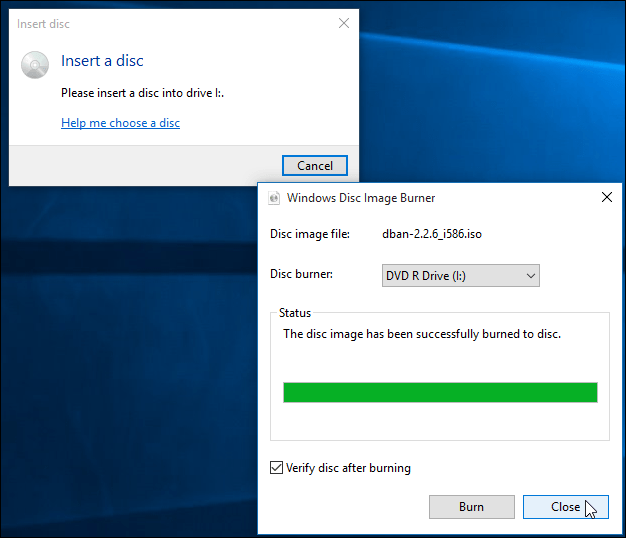Viewport: 626px width, 538px height.
Task: Click the Disc burner label
Action: 301,274
